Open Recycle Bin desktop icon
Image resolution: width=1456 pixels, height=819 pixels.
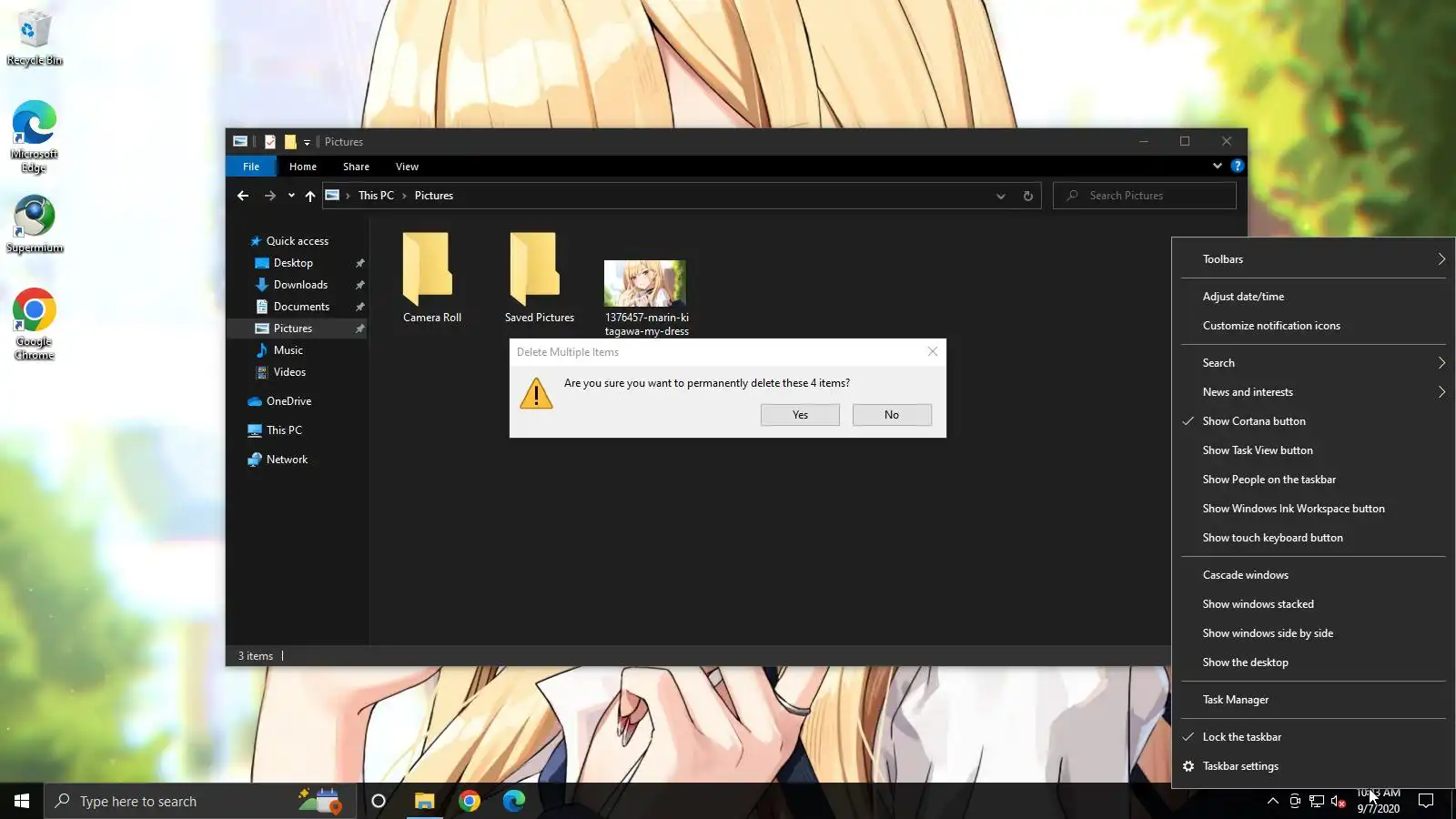[x=35, y=38]
